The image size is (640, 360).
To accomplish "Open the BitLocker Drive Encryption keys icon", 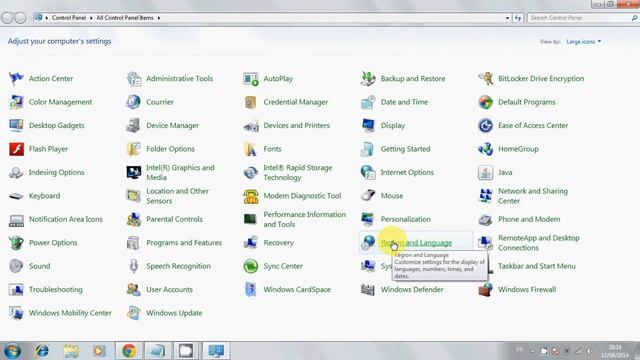I will pyautogui.click(x=486, y=78).
